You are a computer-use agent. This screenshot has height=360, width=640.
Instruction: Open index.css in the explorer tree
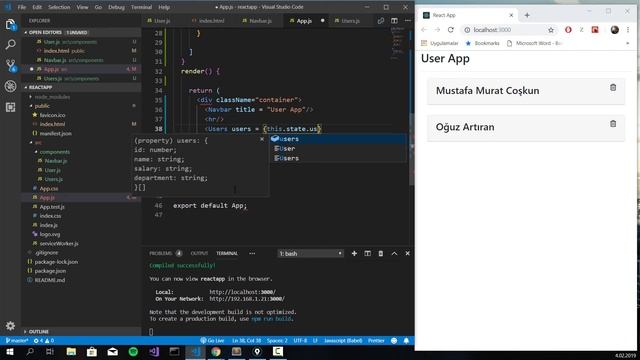pyautogui.click(x=50, y=216)
